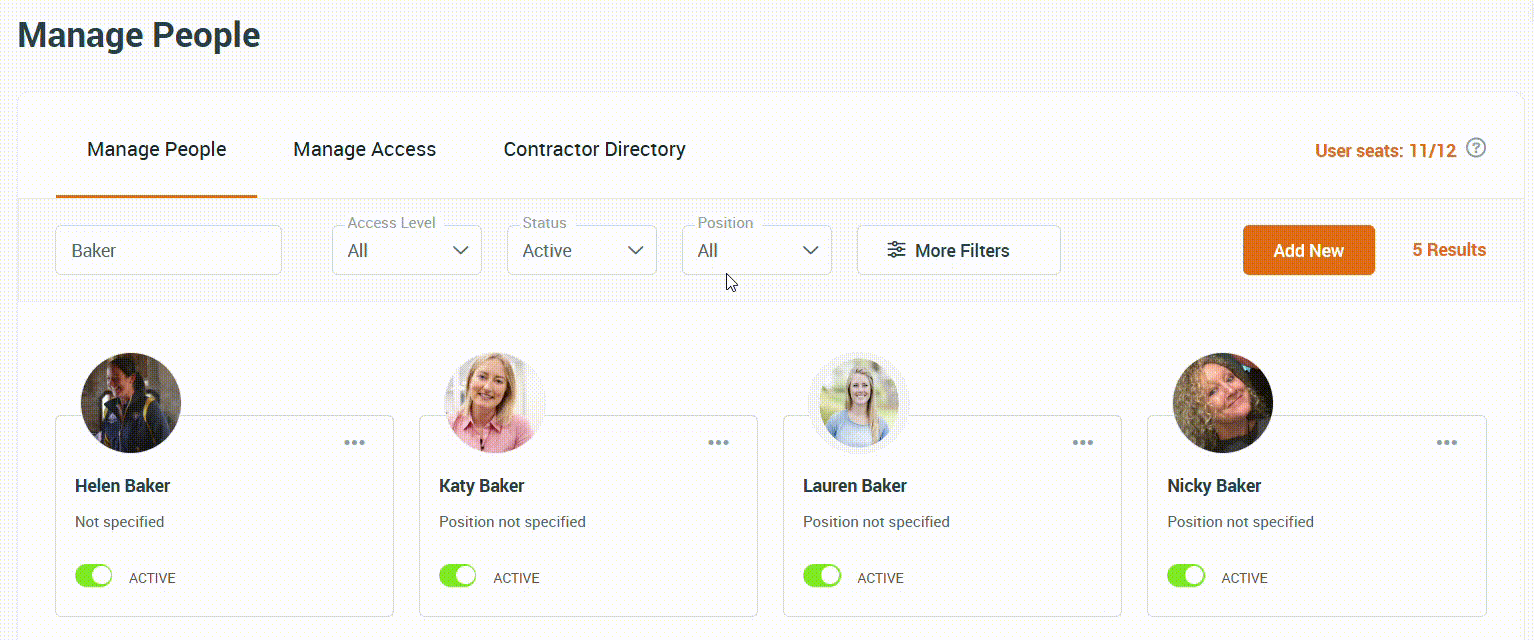Open Nicky Baker's three-dot options menu
The width and height of the screenshot is (1534, 640).
(1446, 443)
